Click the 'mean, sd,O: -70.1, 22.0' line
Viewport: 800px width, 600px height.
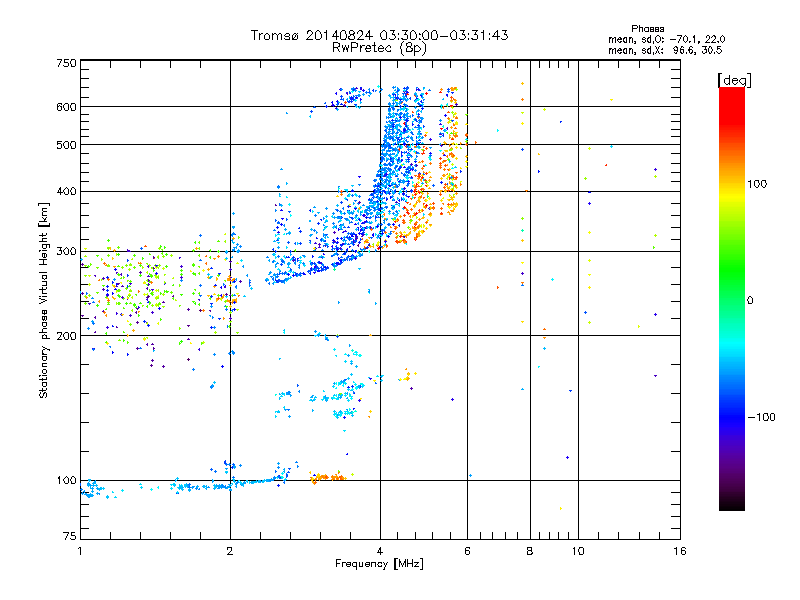pos(666,39)
